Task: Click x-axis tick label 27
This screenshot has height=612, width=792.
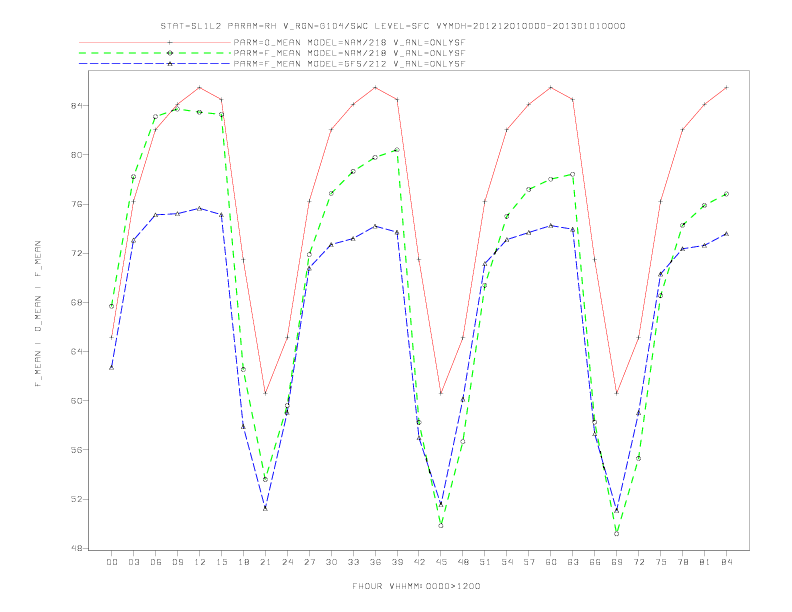Action: pyautogui.click(x=309, y=562)
